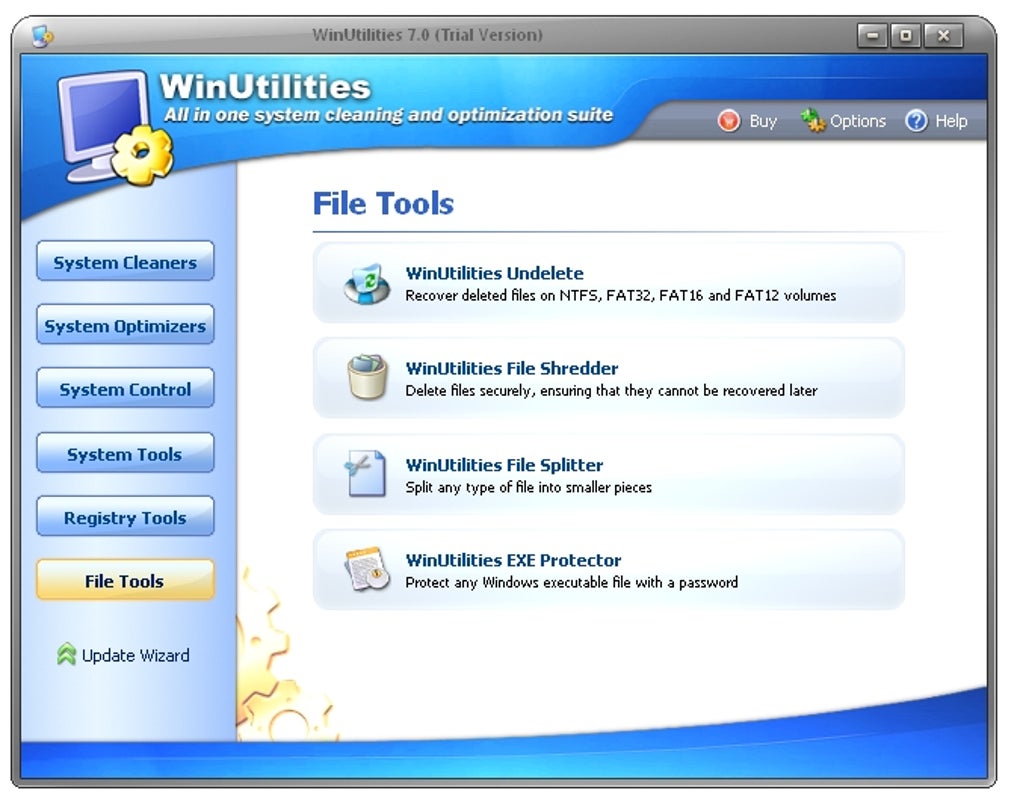Open the WinUtilities Undelete tool icon
1020x802 pixels.
coord(364,282)
